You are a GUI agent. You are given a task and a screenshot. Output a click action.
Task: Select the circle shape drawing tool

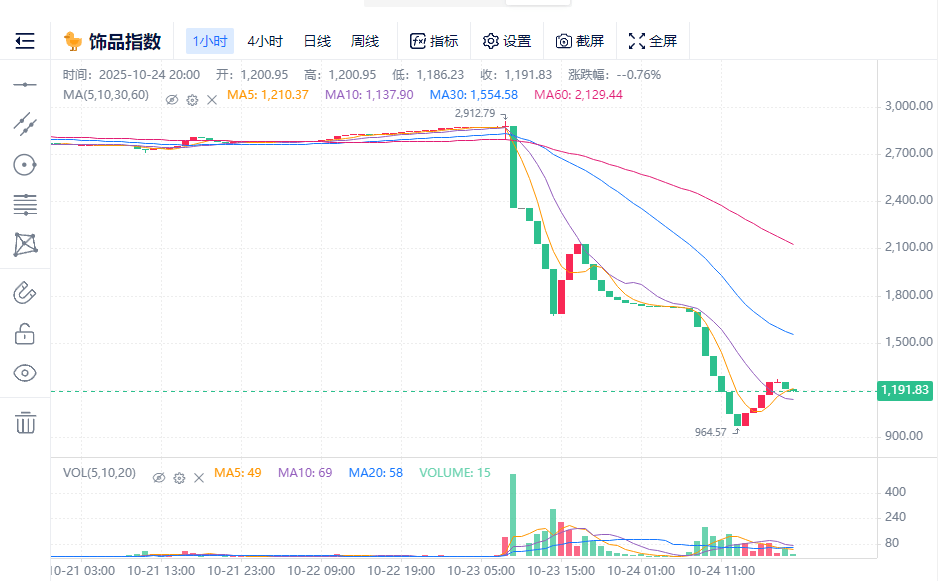(25, 164)
